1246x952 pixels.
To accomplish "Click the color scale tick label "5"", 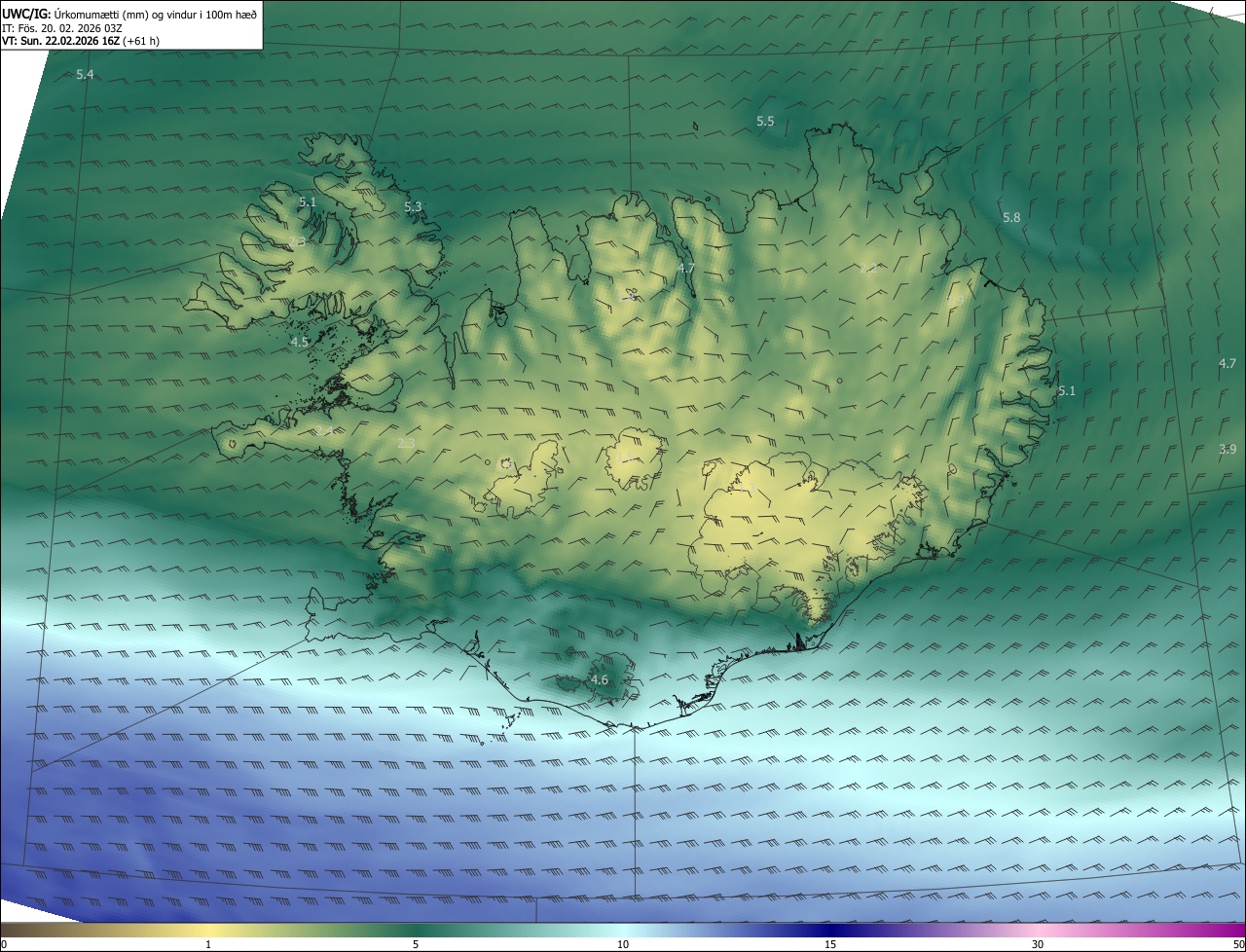I will tap(416, 944).
